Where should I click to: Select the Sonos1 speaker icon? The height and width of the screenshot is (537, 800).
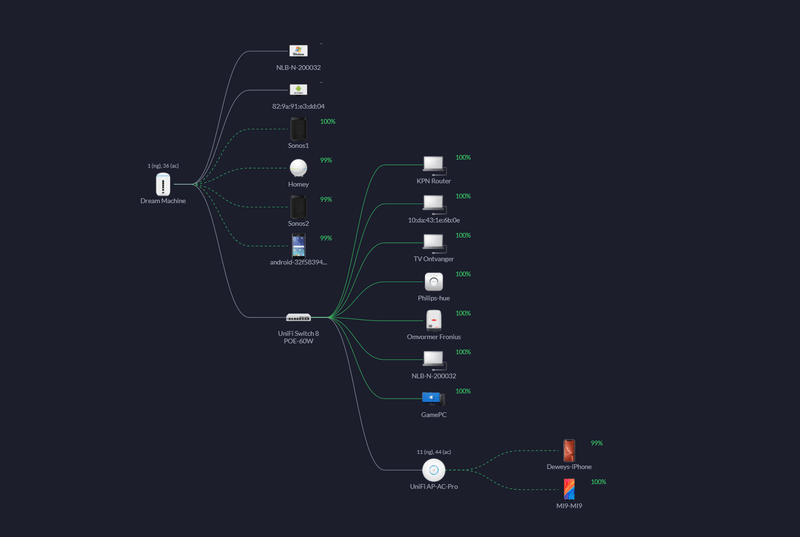click(298, 129)
